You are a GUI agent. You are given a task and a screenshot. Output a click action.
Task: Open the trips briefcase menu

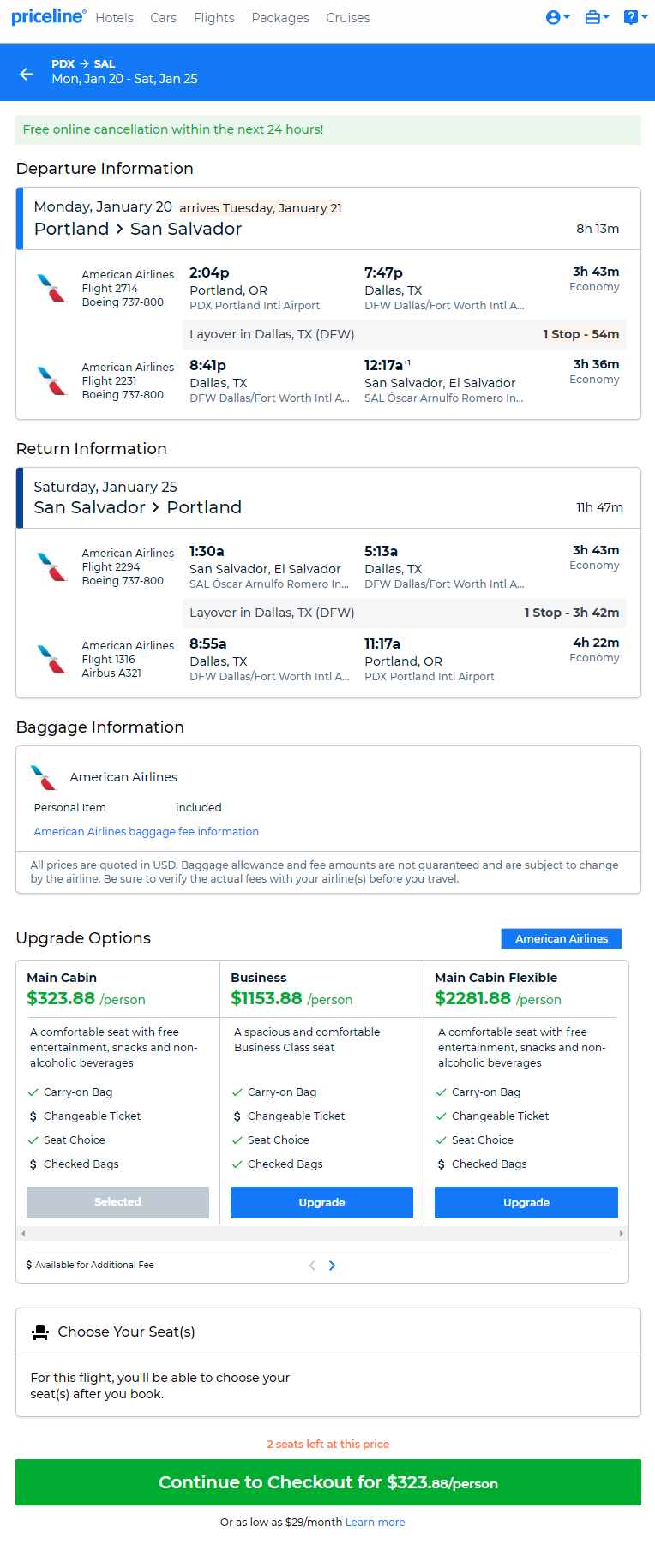pos(597,17)
